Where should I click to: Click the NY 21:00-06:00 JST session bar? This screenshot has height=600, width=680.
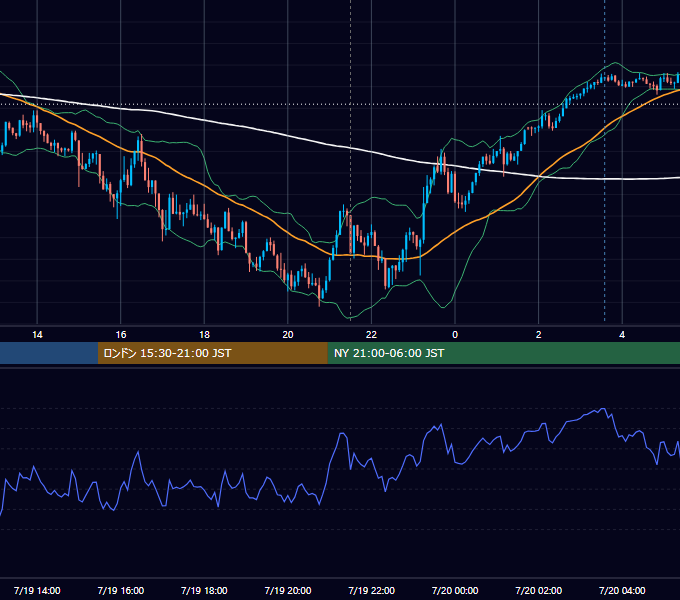[x=503, y=353]
